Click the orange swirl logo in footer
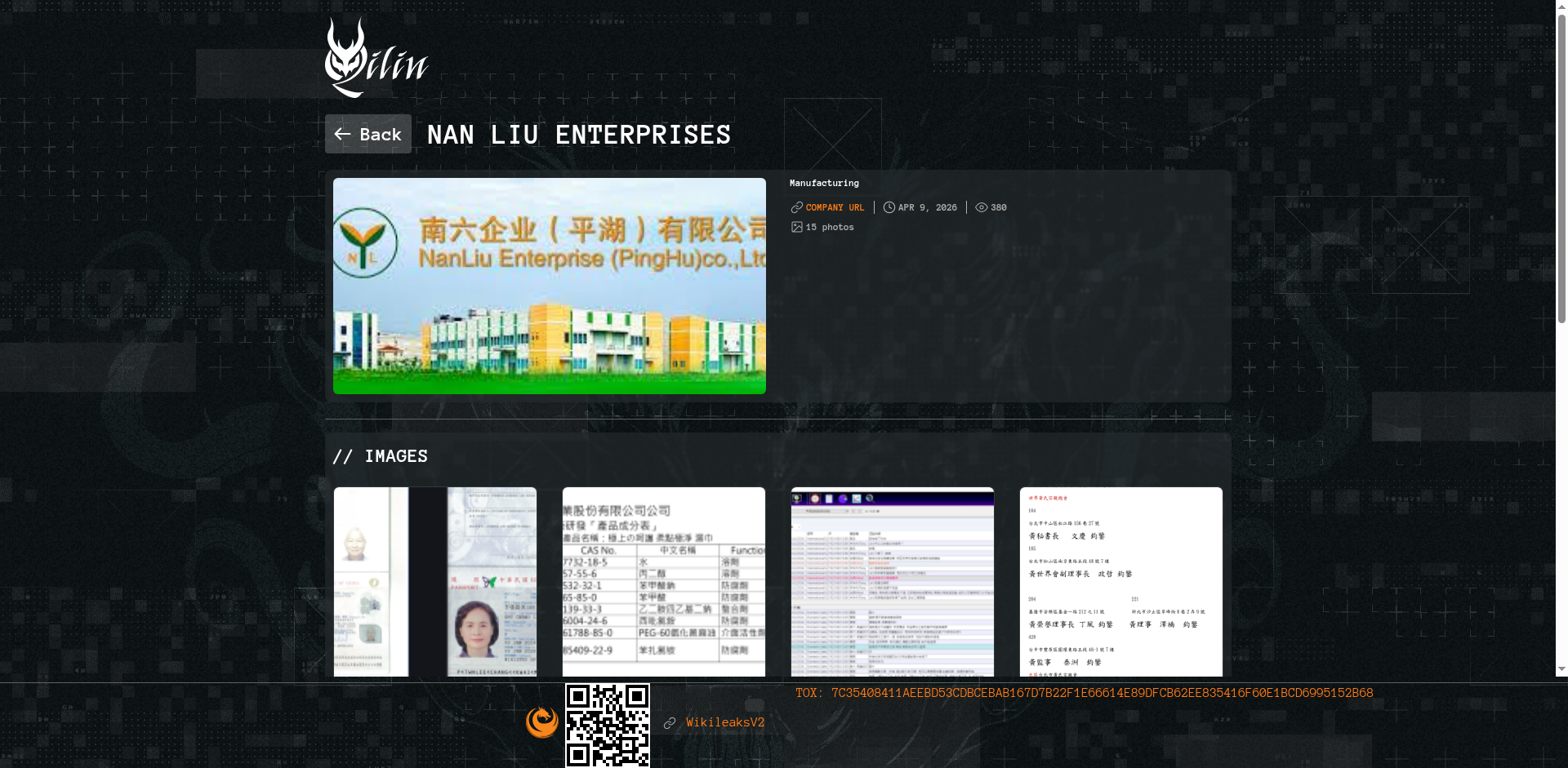Viewport: 1568px width, 768px height. click(542, 722)
